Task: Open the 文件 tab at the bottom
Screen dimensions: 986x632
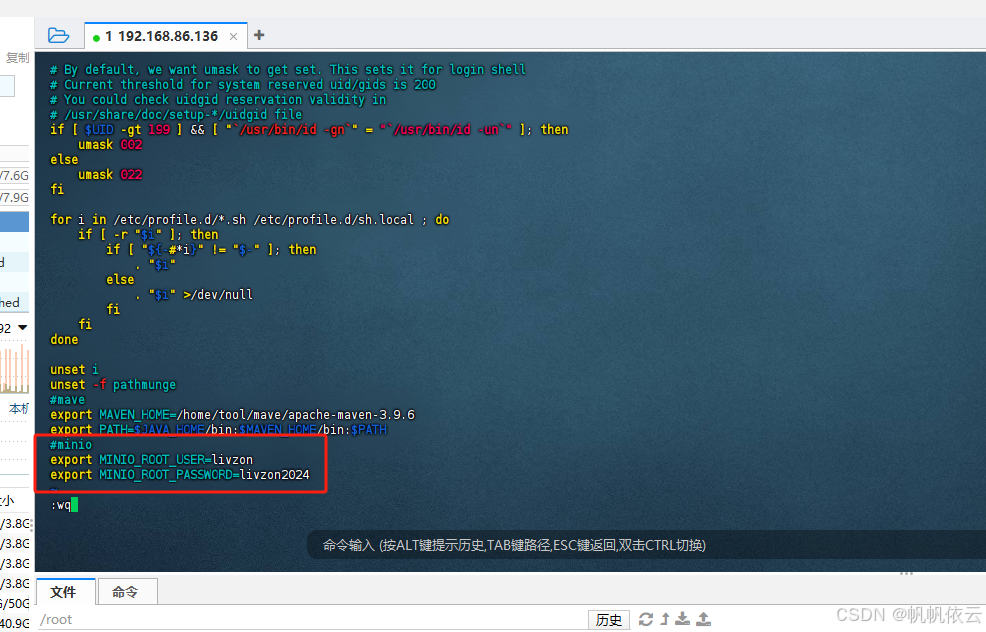Action: click(x=63, y=592)
